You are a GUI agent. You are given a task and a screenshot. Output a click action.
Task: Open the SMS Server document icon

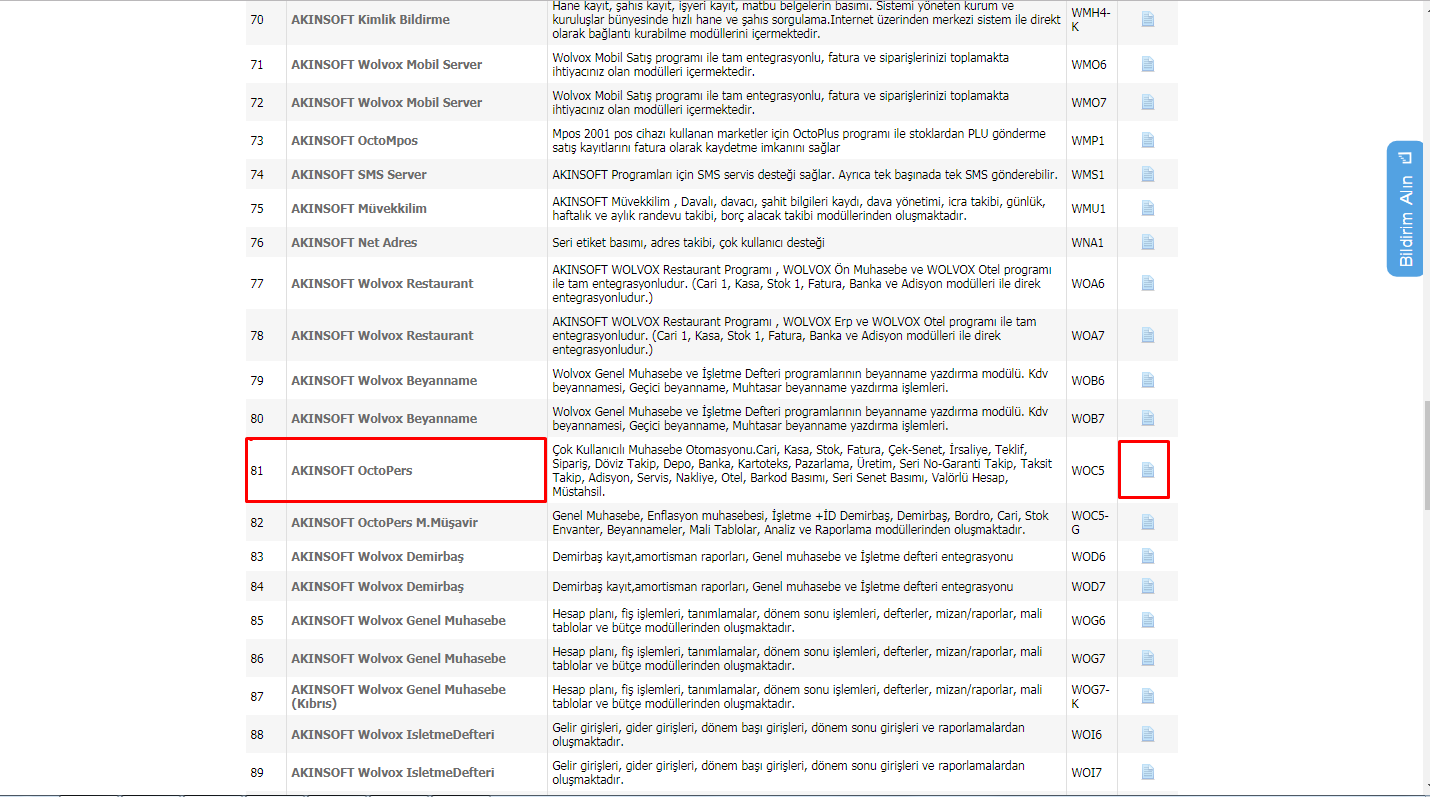[1147, 174]
